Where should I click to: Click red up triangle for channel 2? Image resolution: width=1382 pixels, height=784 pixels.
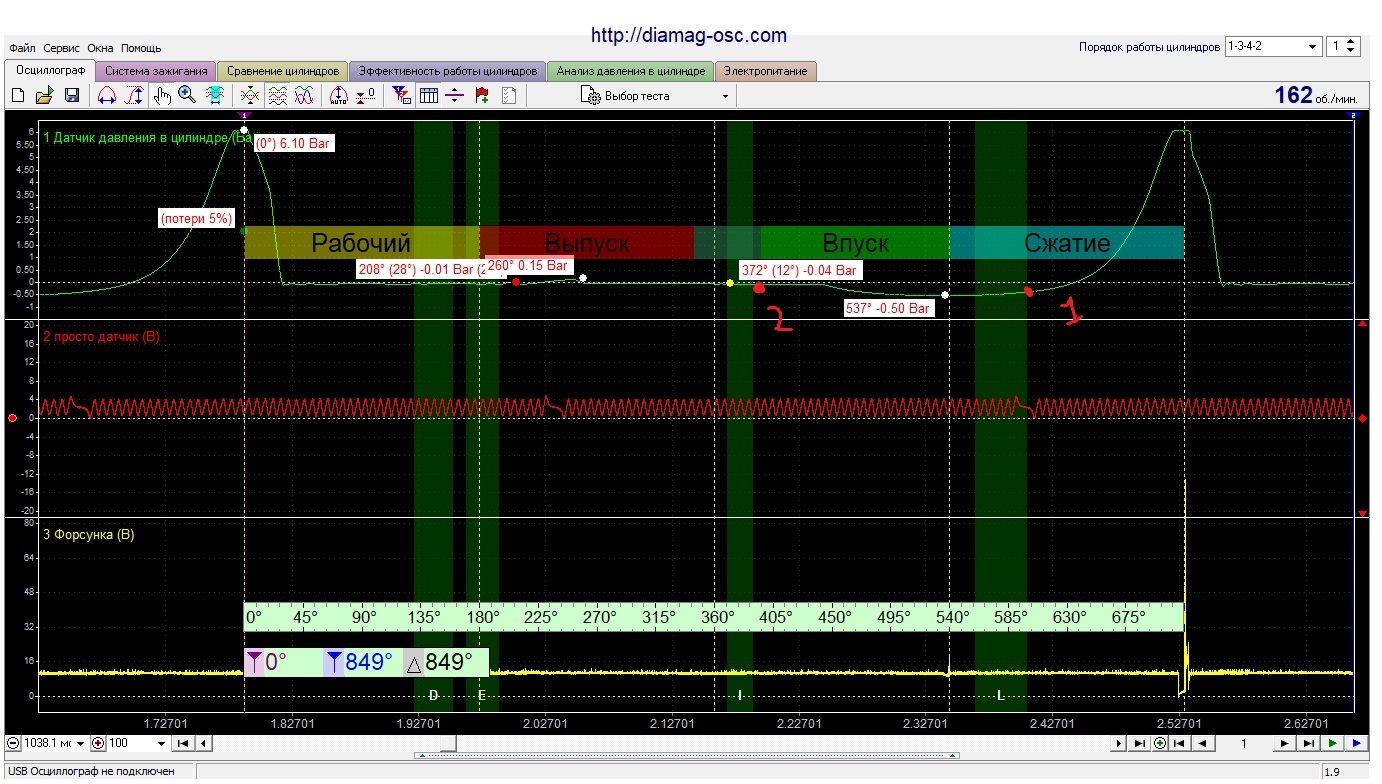tap(1362, 325)
